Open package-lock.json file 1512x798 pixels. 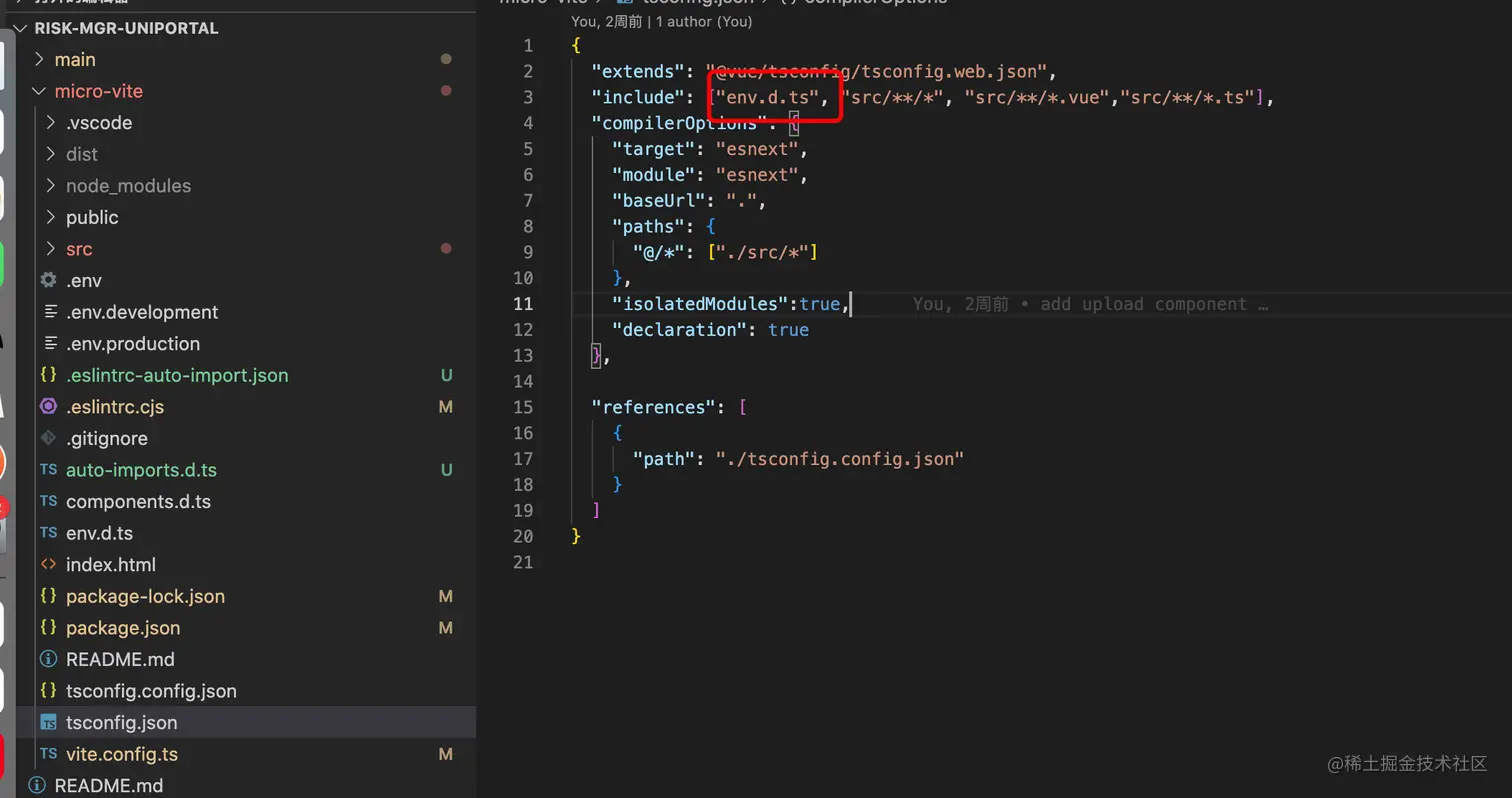click(145, 596)
